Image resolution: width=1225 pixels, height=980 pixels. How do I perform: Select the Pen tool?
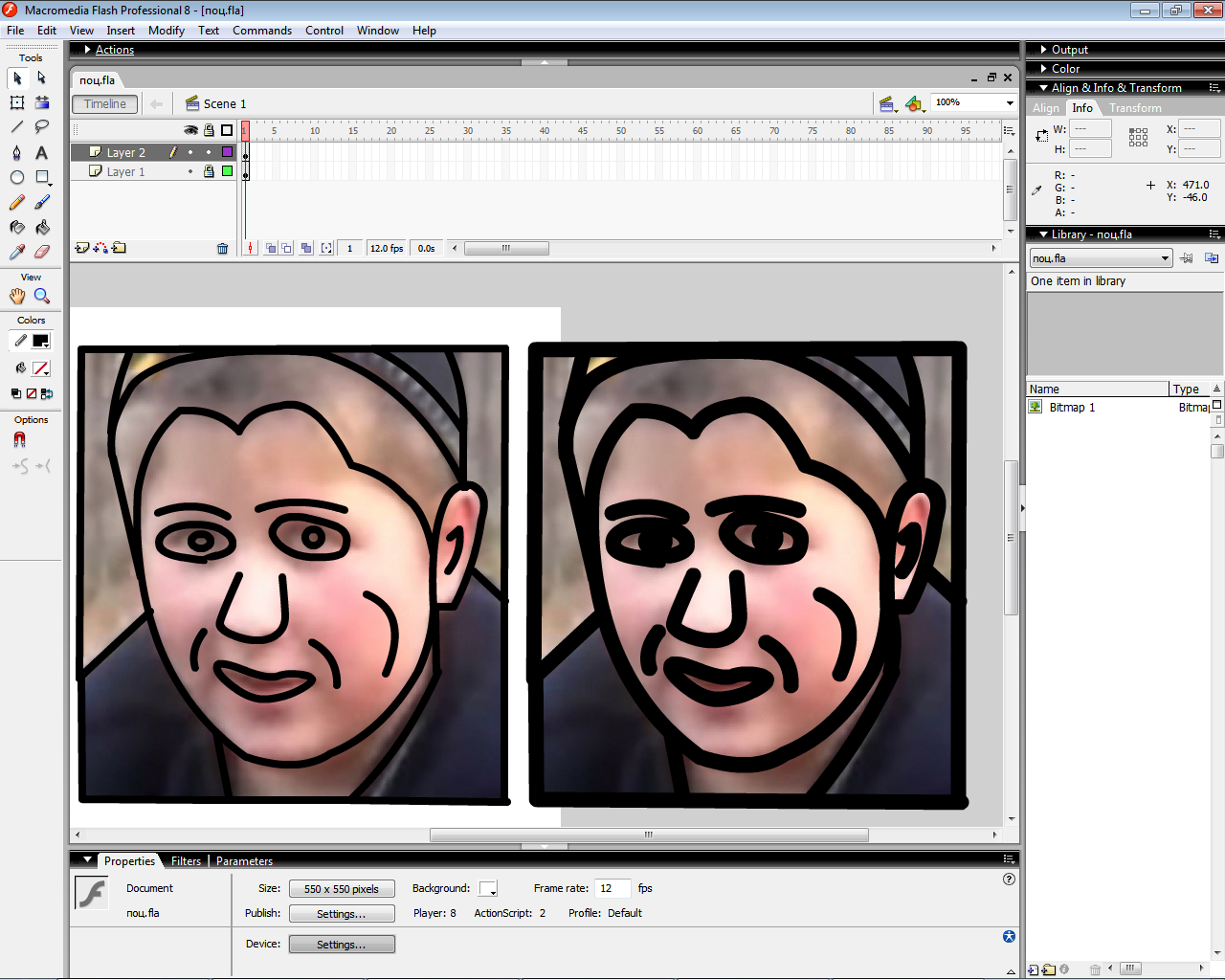pos(16,153)
